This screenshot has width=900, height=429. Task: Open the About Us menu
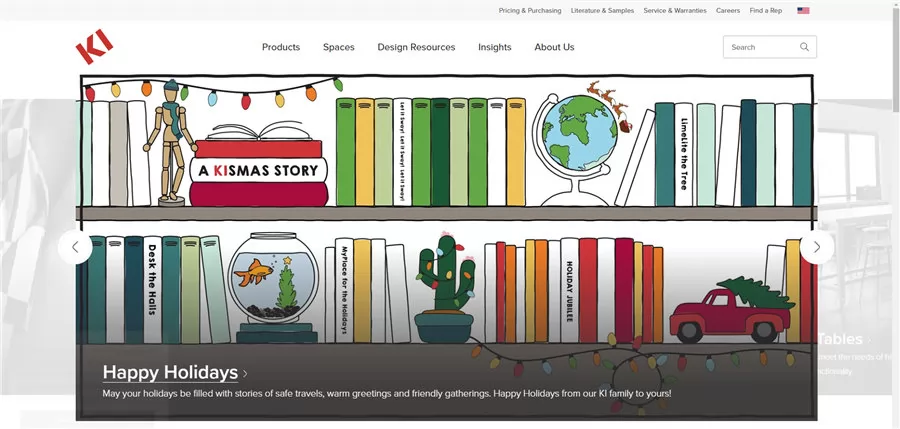click(x=554, y=47)
